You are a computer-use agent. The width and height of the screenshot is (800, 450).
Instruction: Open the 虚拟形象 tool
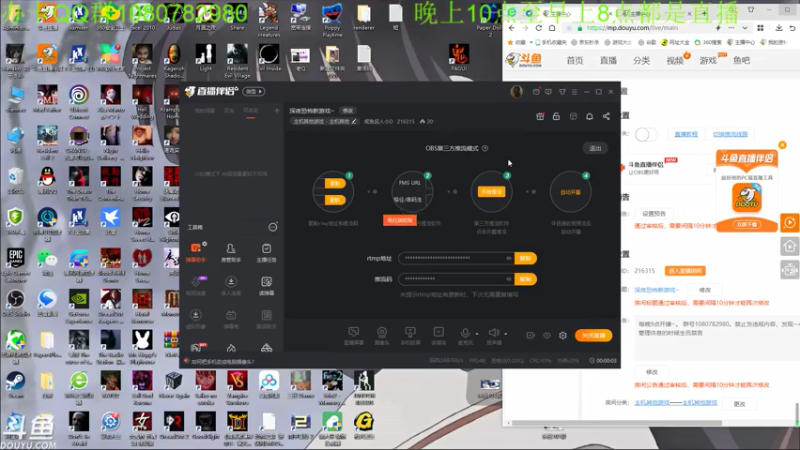point(196,318)
